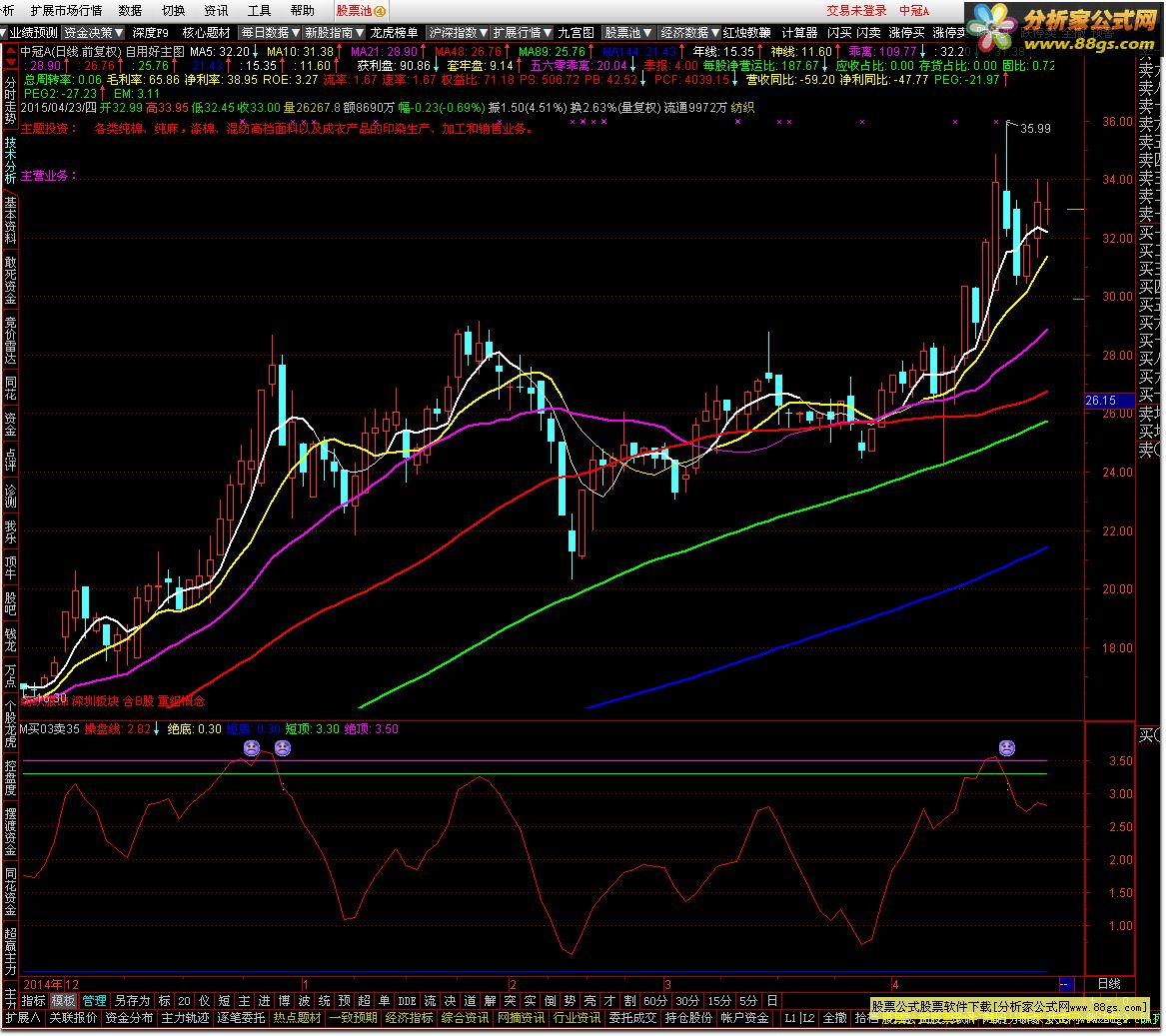Open the 关联报价 bottom tab
Viewport: 1166px width, 1036px height.
(73, 1017)
